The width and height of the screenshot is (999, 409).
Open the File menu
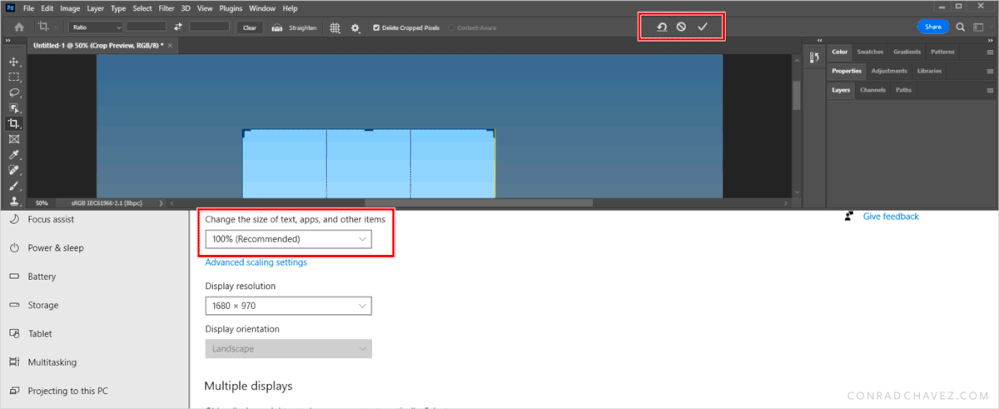(x=29, y=9)
